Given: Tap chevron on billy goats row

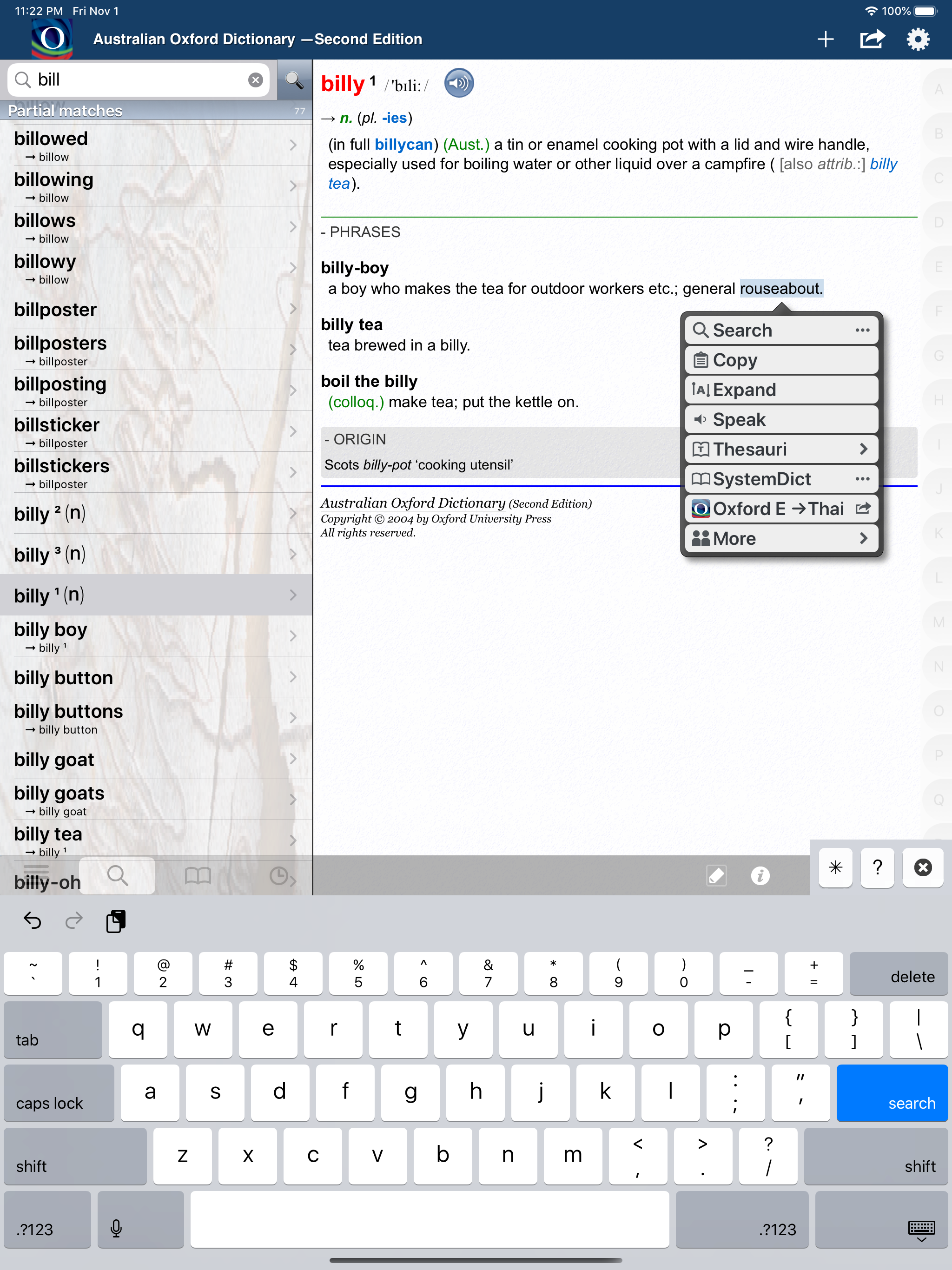Looking at the screenshot, I should point(293,799).
